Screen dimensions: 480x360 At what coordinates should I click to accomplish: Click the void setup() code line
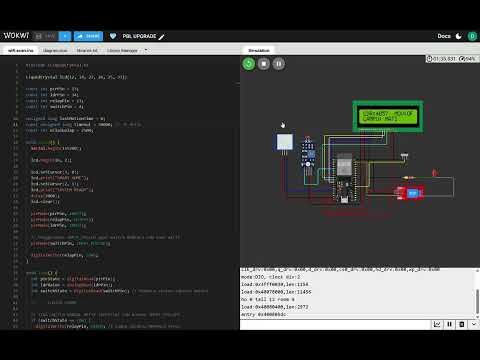click(42, 142)
